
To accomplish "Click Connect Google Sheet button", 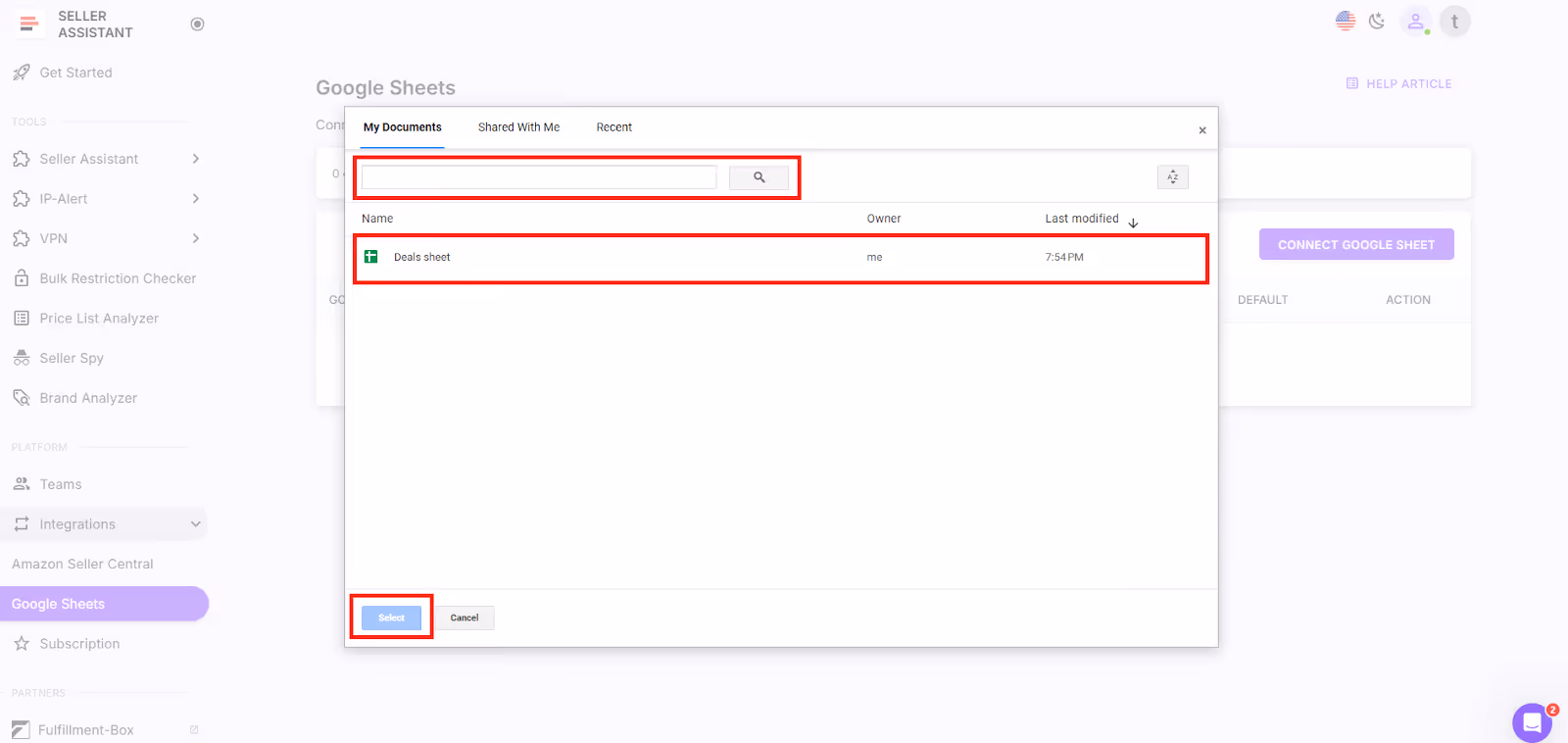I will coord(1356,245).
